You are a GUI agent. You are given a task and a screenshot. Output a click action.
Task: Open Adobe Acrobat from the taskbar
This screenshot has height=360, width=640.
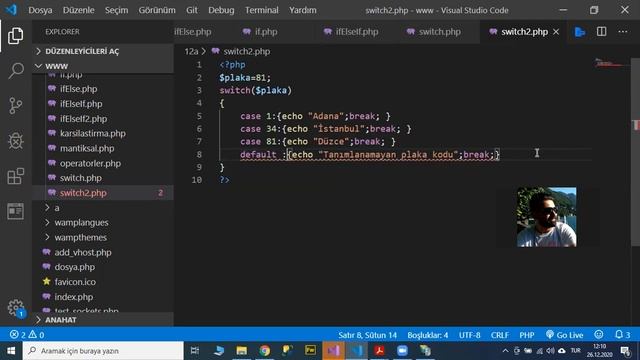[380, 351]
